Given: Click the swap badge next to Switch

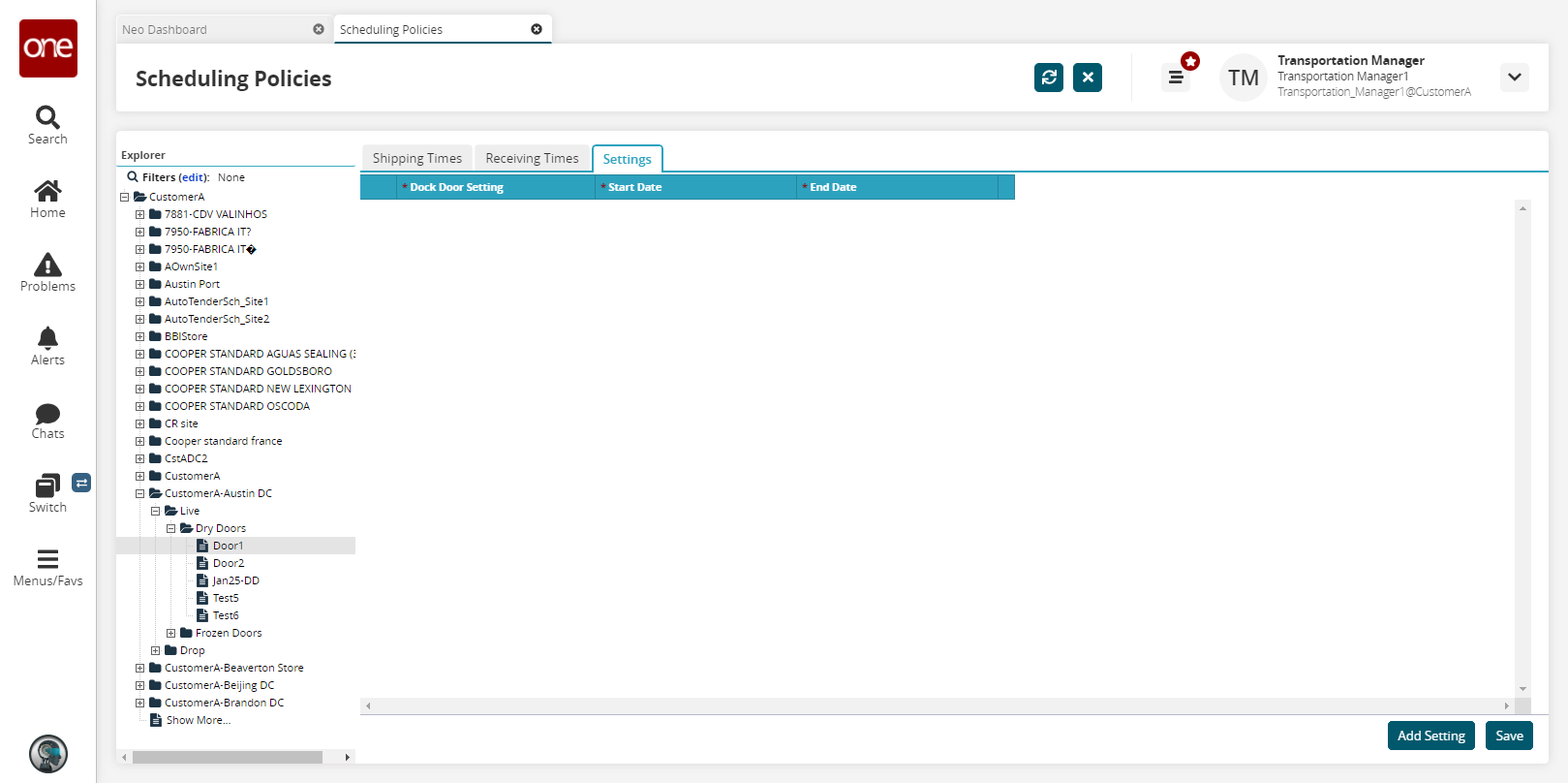Looking at the screenshot, I should point(81,483).
